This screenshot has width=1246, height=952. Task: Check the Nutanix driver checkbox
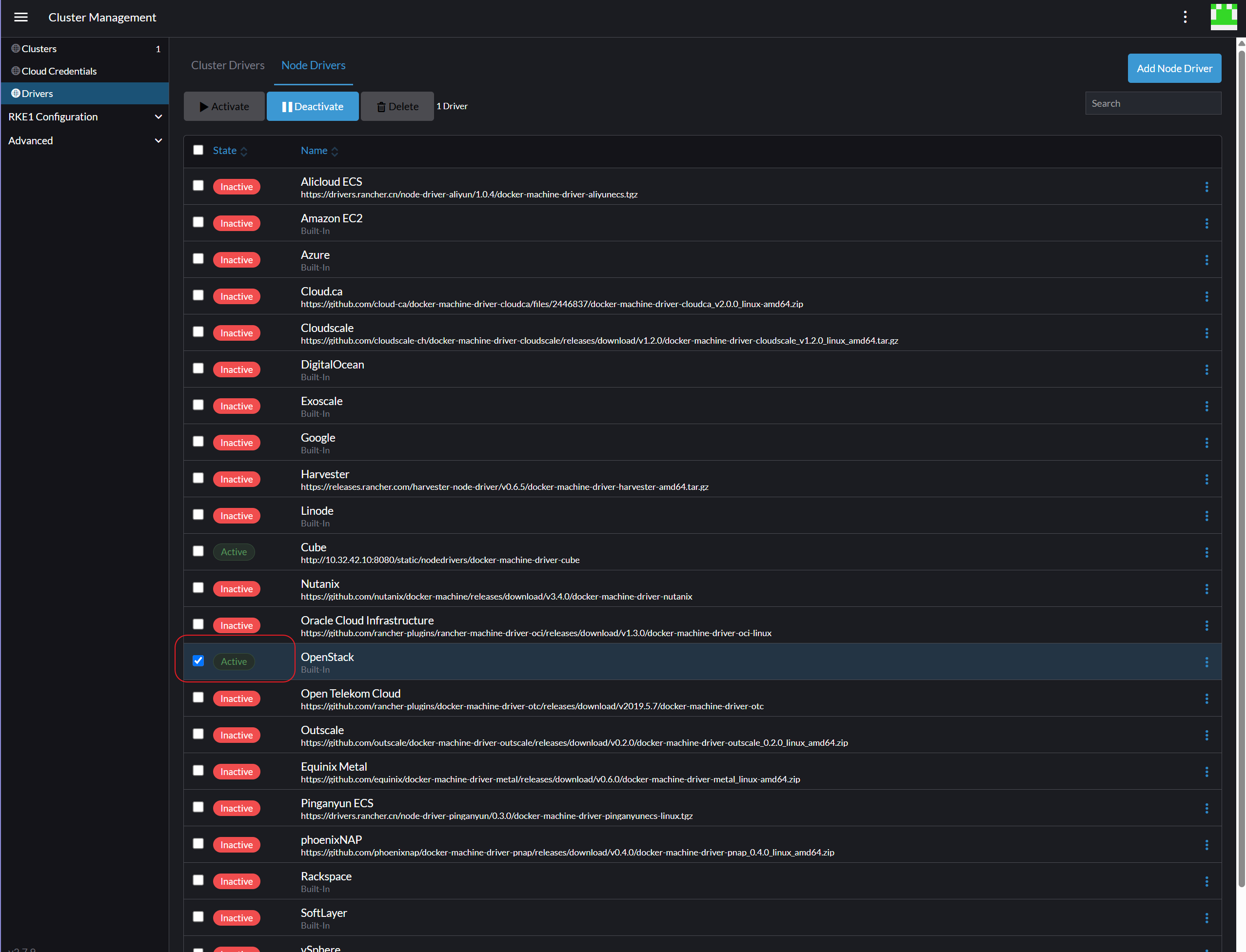point(198,588)
